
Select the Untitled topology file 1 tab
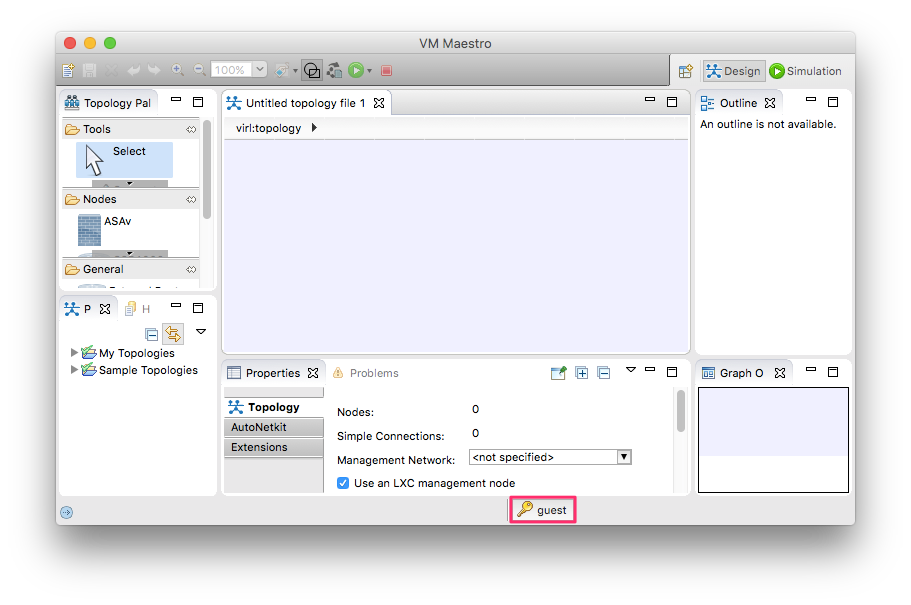pos(305,103)
